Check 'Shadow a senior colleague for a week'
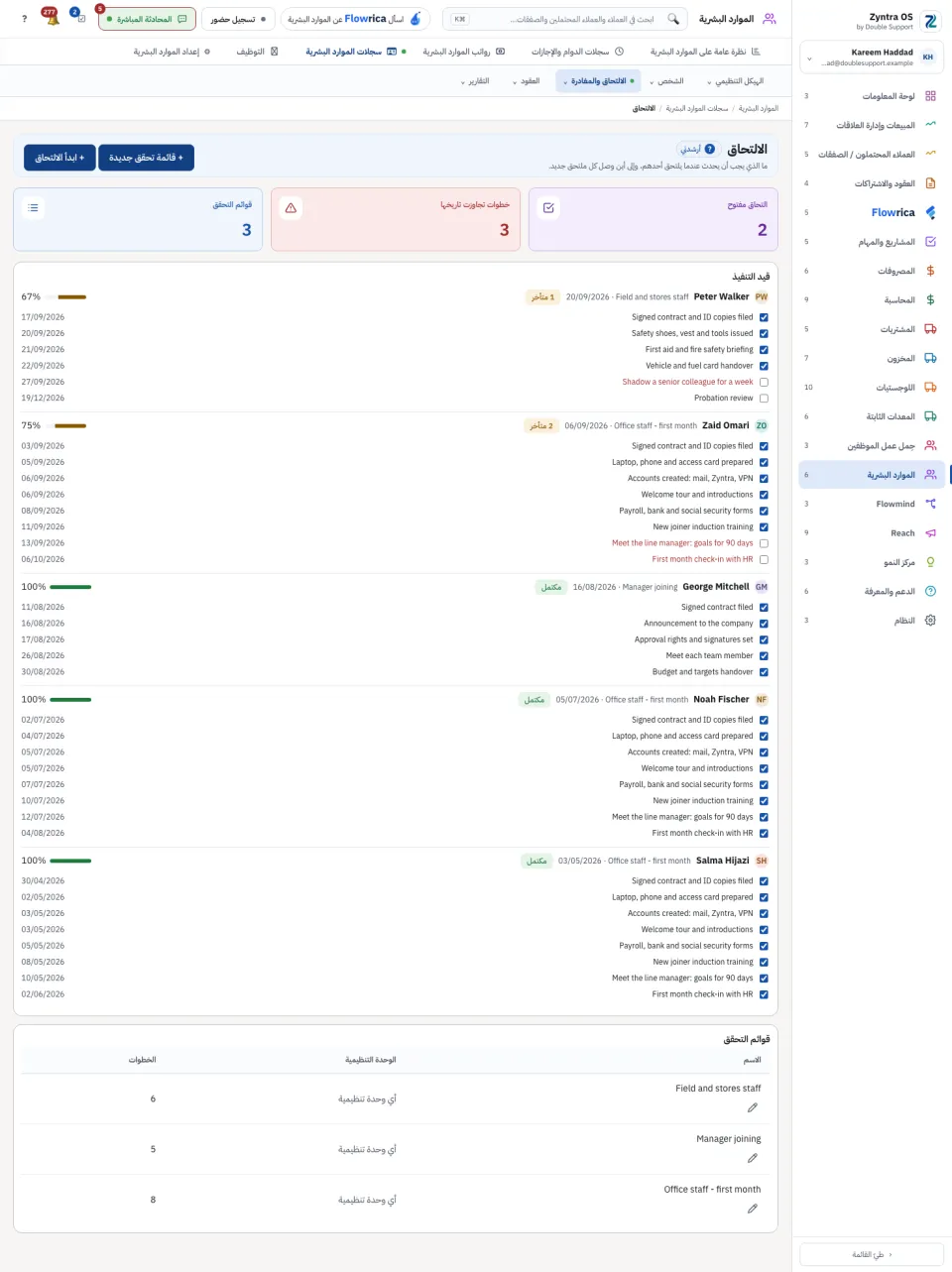 pos(764,382)
